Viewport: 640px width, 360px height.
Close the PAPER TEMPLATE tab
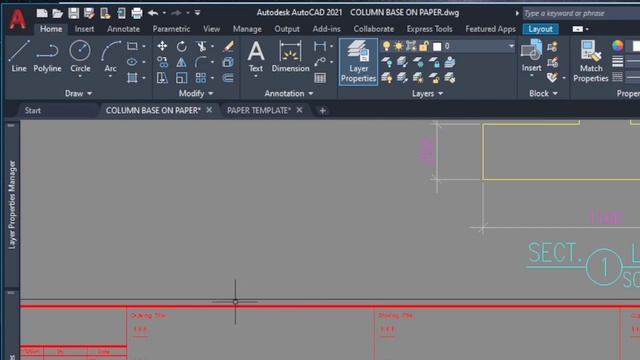tap(300, 110)
